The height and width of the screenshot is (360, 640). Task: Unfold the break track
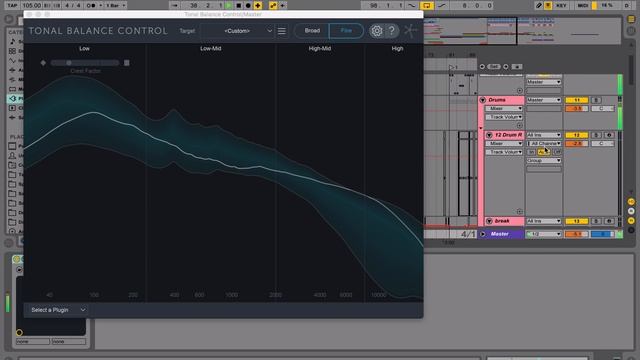click(x=489, y=221)
